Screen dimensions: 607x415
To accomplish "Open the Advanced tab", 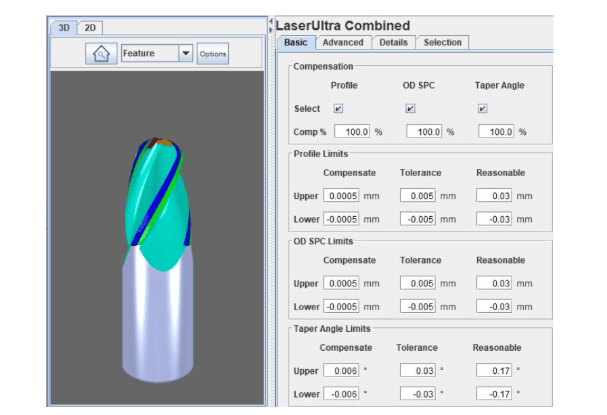I will click(x=342, y=42).
